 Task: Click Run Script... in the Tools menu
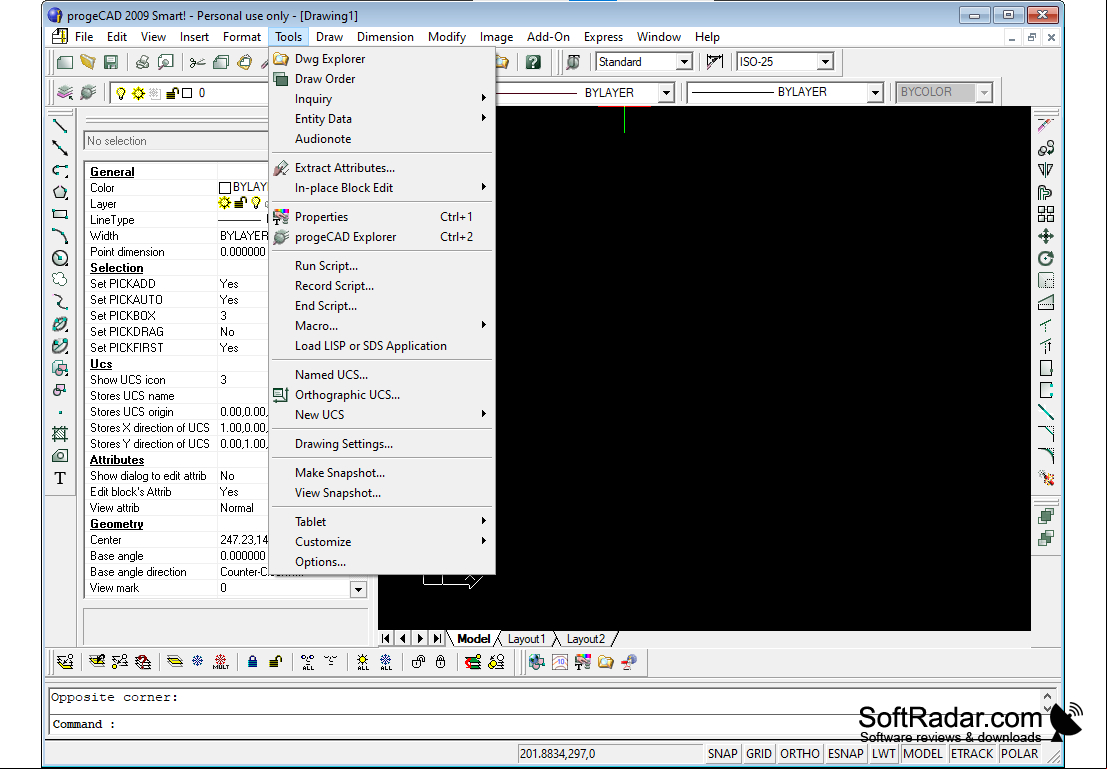click(381, 266)
